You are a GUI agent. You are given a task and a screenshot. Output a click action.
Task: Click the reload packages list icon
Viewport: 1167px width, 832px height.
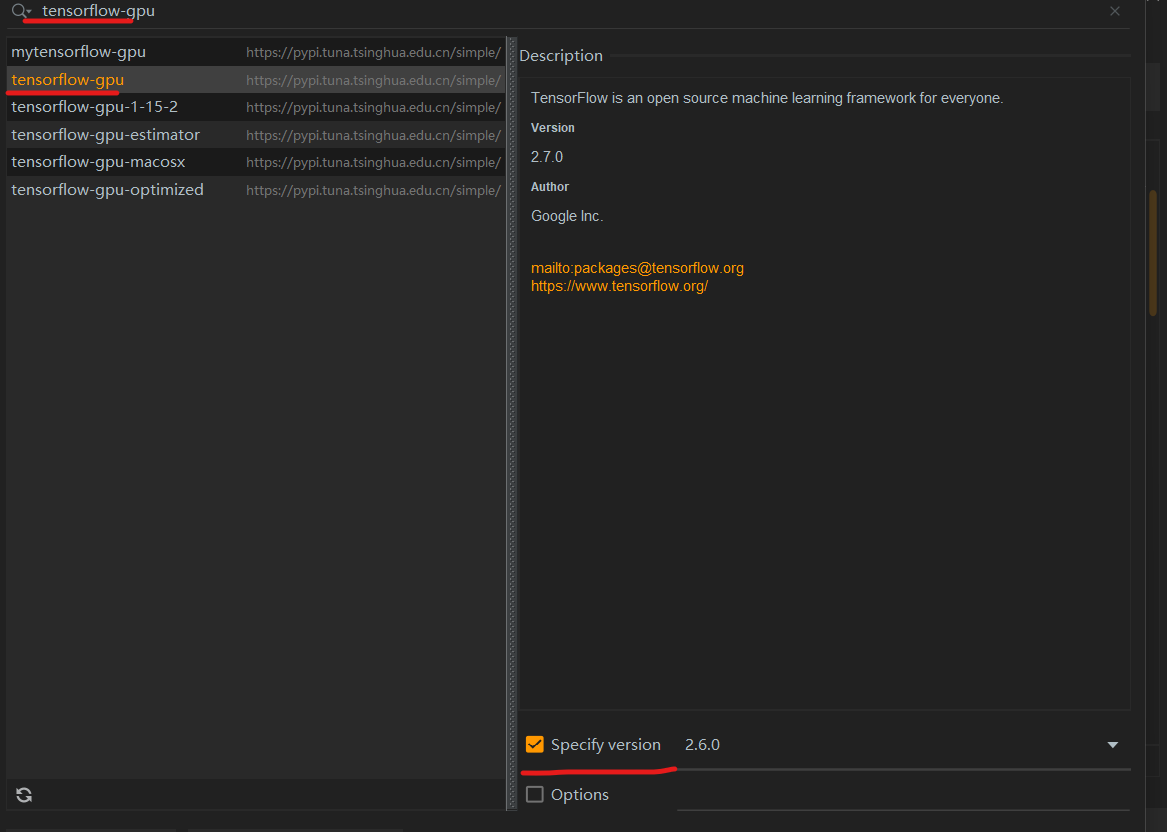pyautogui.click(x=24, y=795)
